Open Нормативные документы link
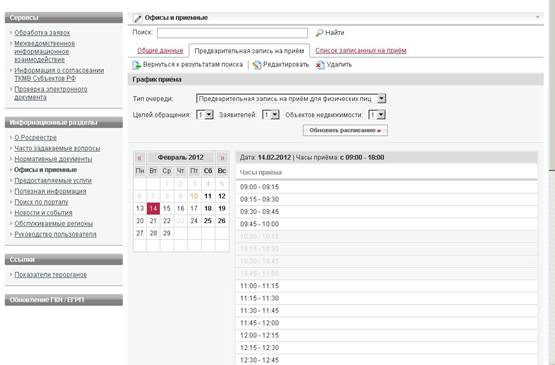Viewport: 555px width, 365px height. pyautogui.click(x=53, y=159)
